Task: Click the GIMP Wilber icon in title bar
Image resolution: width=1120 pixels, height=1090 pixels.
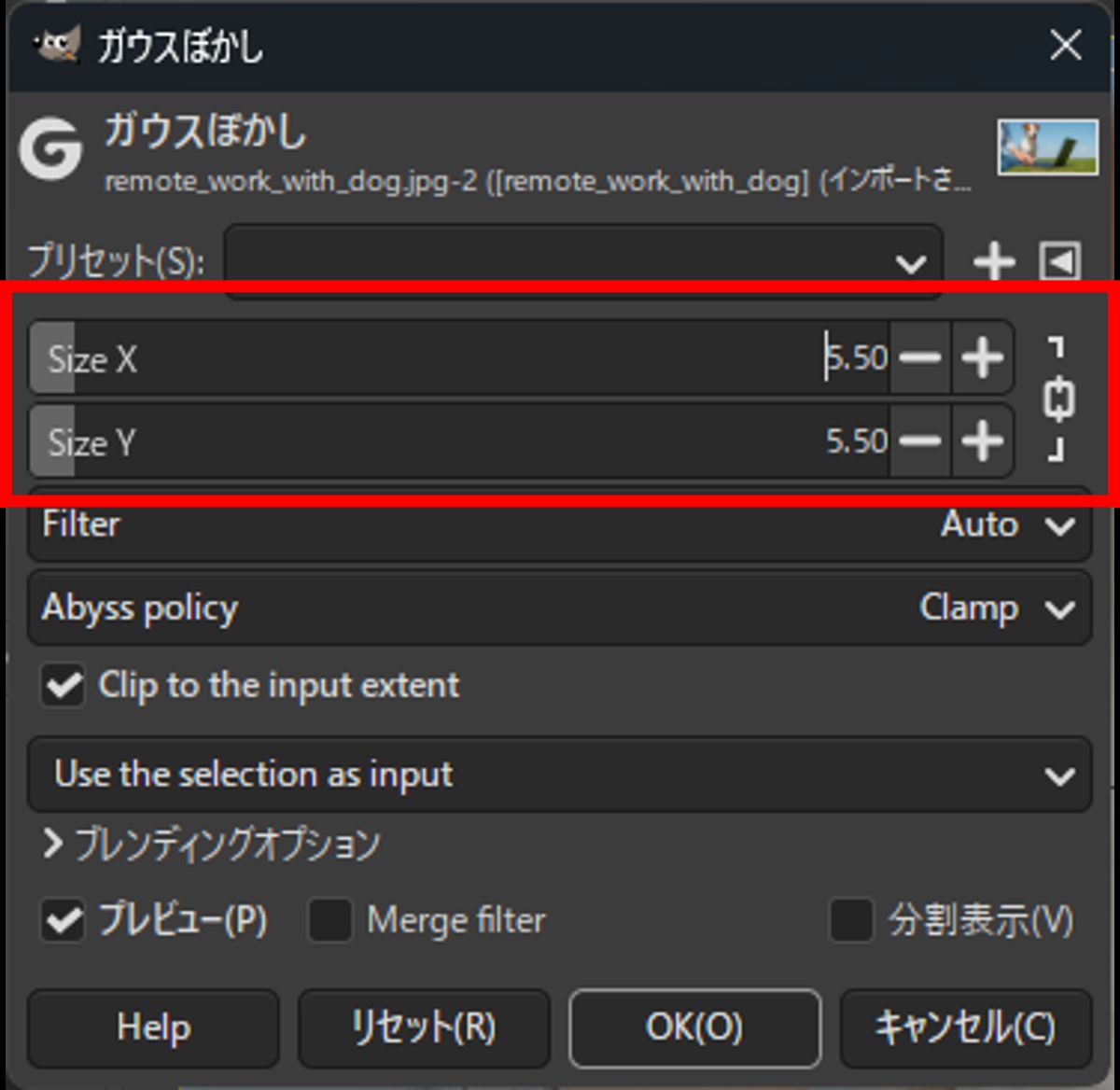Action: [x=56, y=45]
